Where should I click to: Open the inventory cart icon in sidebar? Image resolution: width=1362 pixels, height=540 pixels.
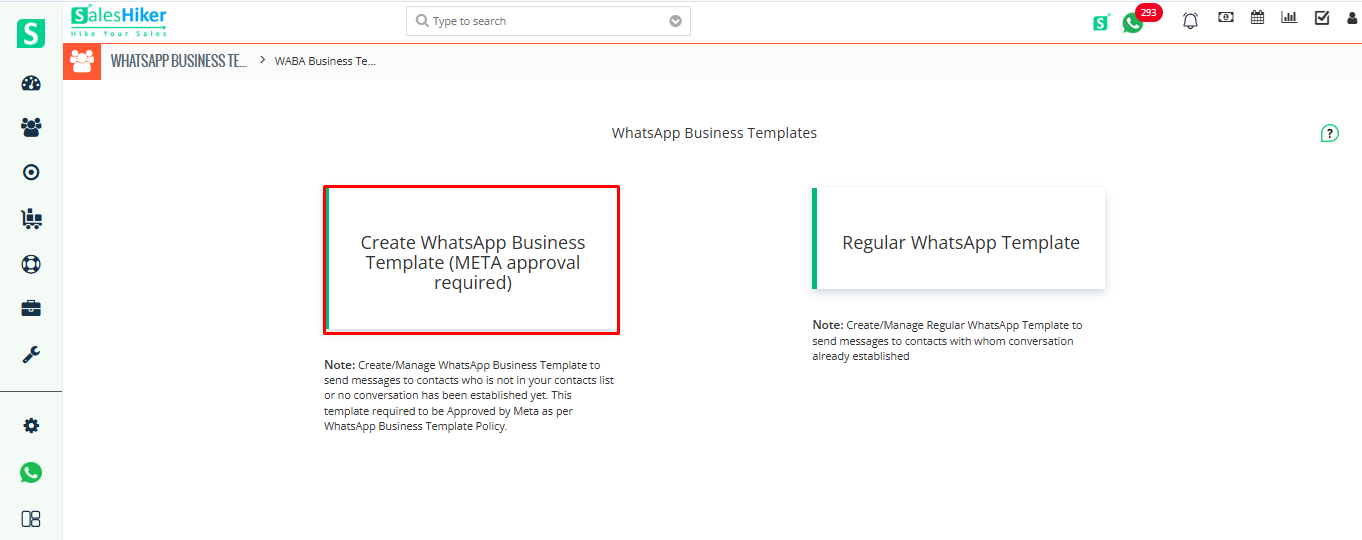[31, 219]
